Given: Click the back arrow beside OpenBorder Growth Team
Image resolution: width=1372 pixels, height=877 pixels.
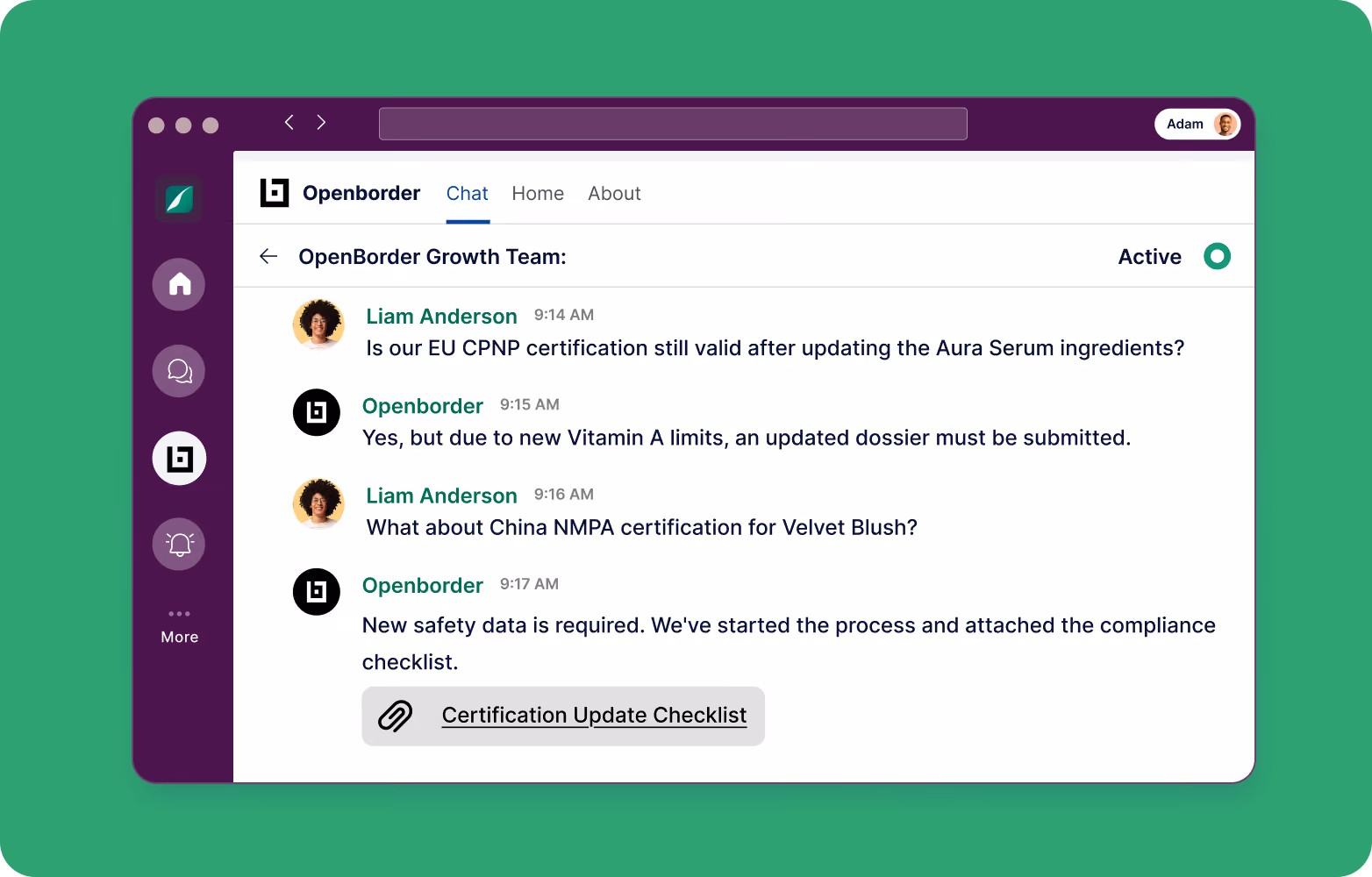Looking at the screenshot, I should (268, 256).
